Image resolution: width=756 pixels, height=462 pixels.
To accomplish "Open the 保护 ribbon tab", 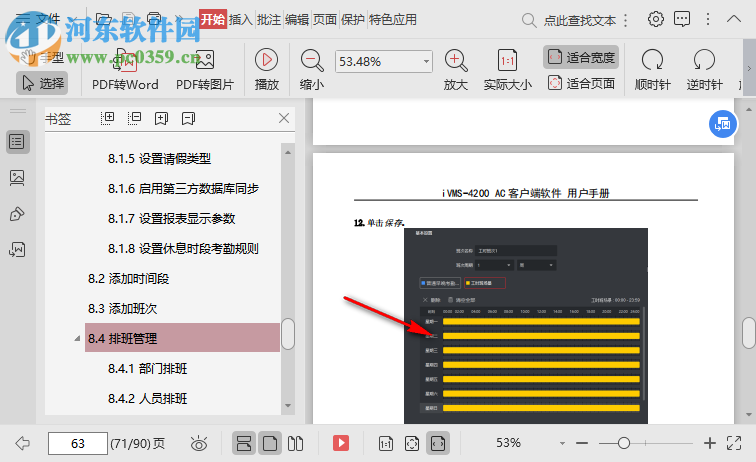I will 352,20.
